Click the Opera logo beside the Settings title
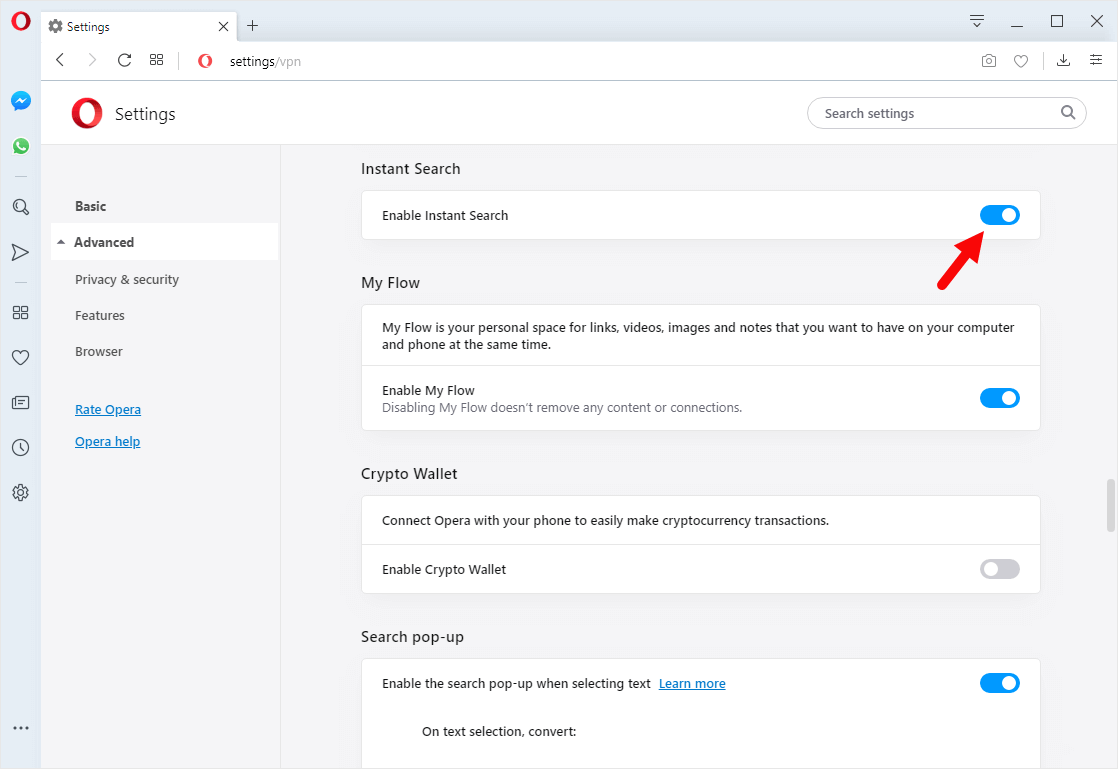The height and width of the screenshot is (769, 1118). [87, 113]
